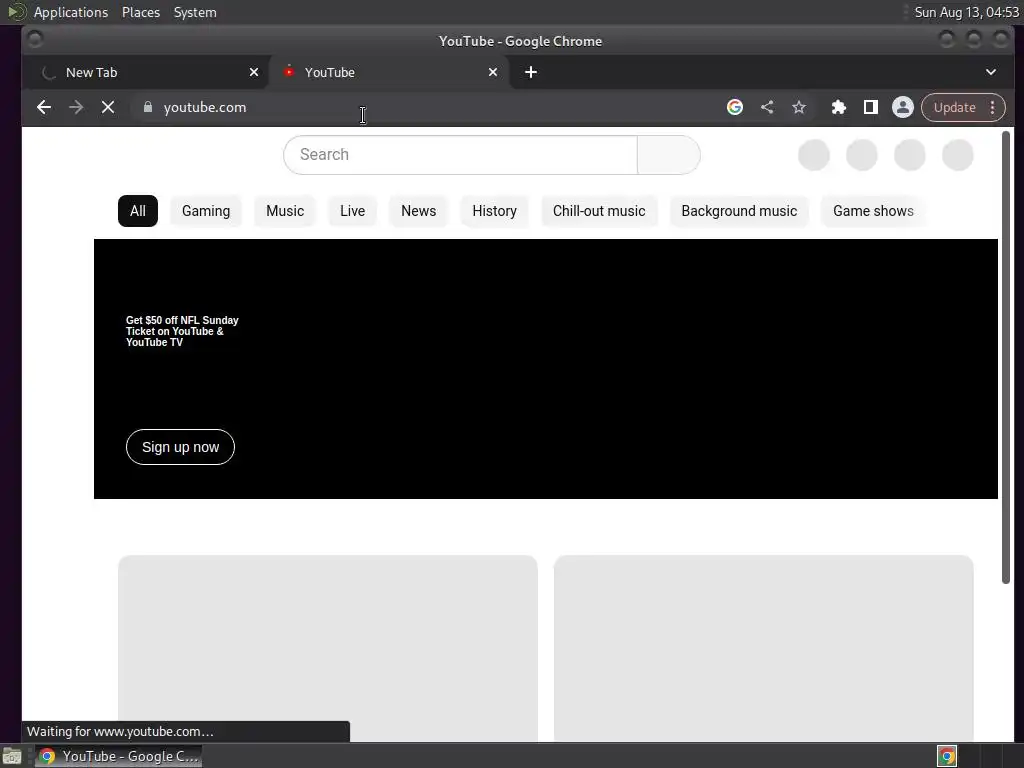Open the Chrome profile avatar
1024x768 pixels.
(903, 107)
